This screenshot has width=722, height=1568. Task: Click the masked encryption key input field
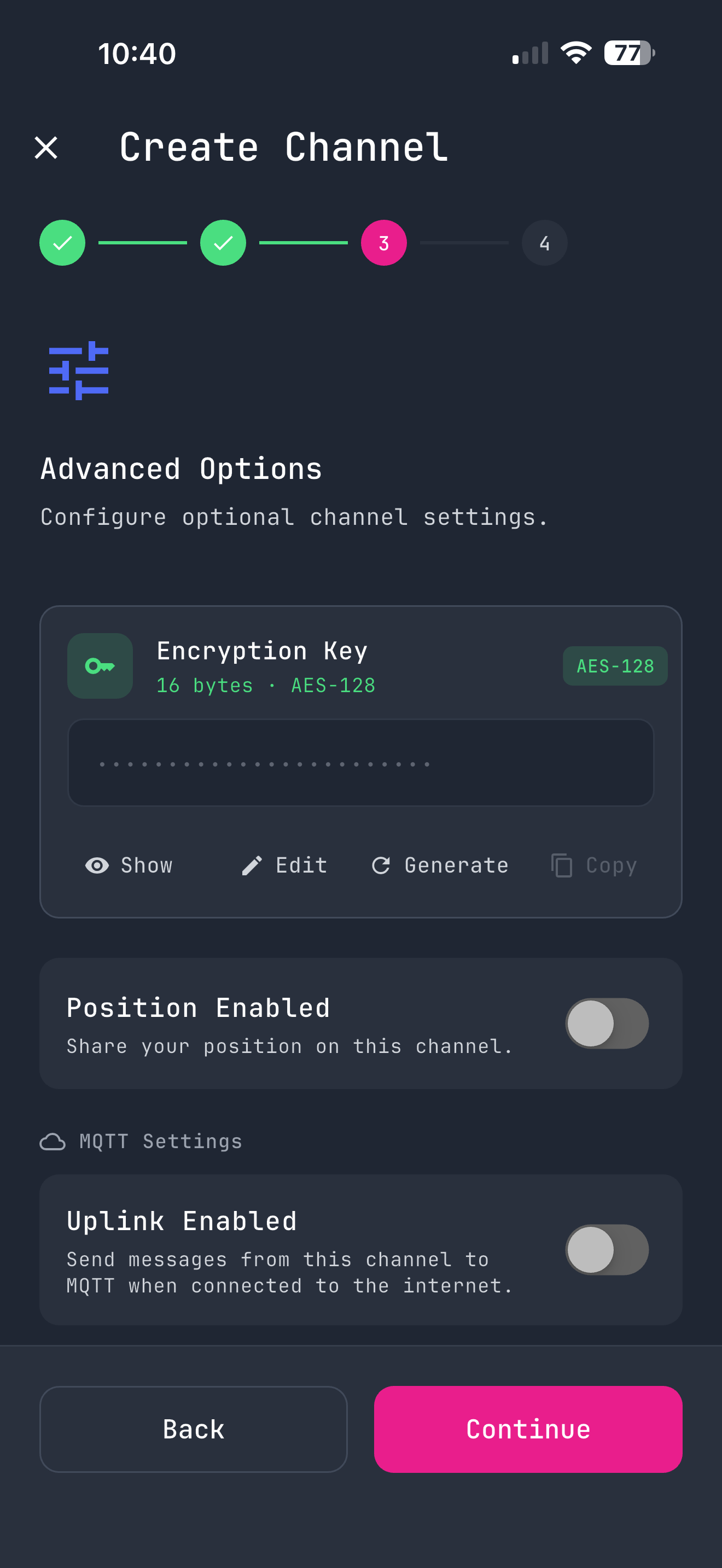click(x=361, y=762)
